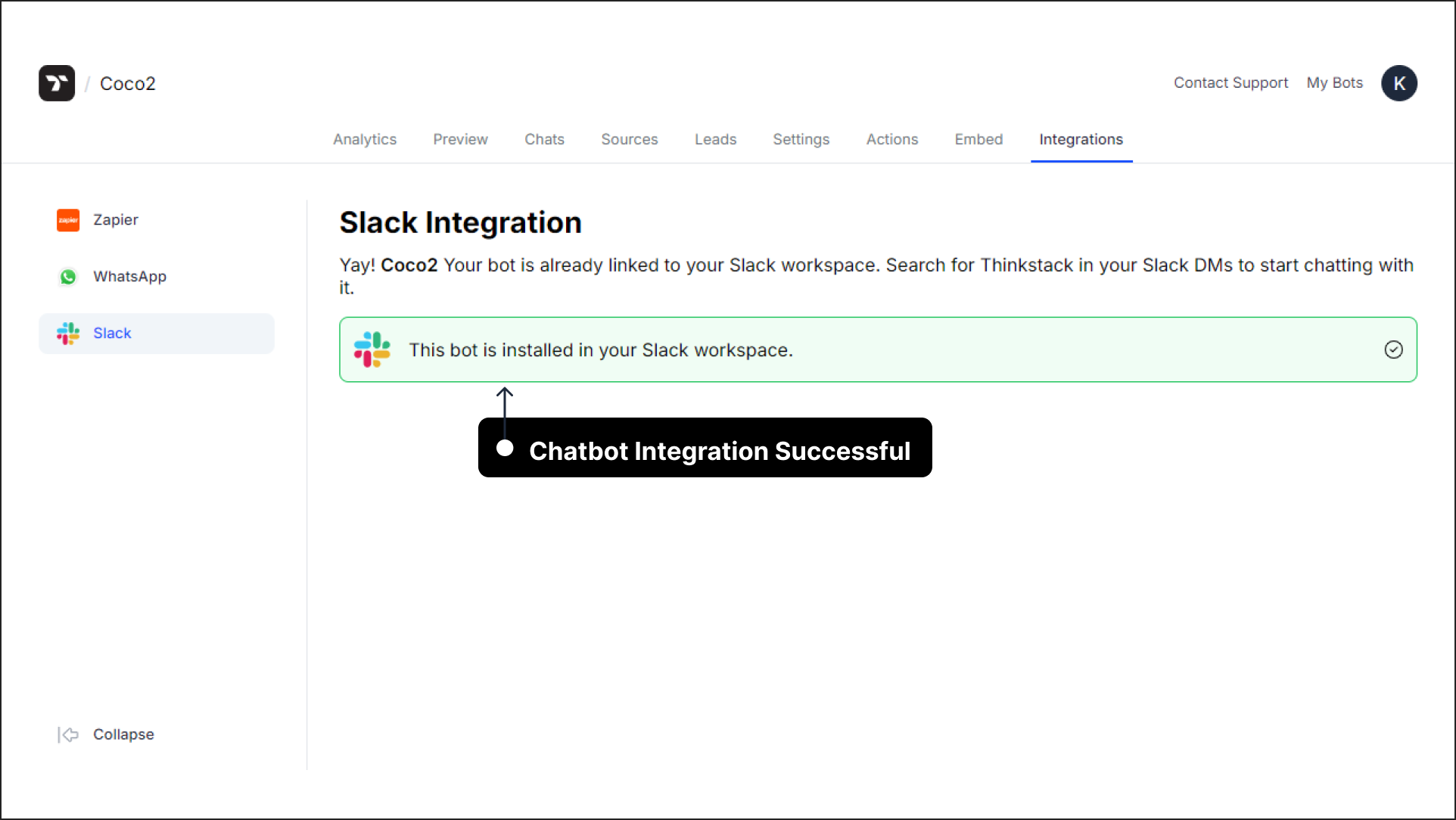
Task: Select the Analytics tab
Action: coord(365,139)
